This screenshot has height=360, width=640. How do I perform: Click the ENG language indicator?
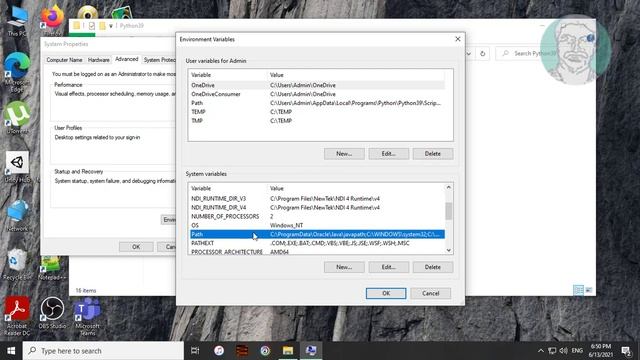pyautogui.click(x=577, y=351)
